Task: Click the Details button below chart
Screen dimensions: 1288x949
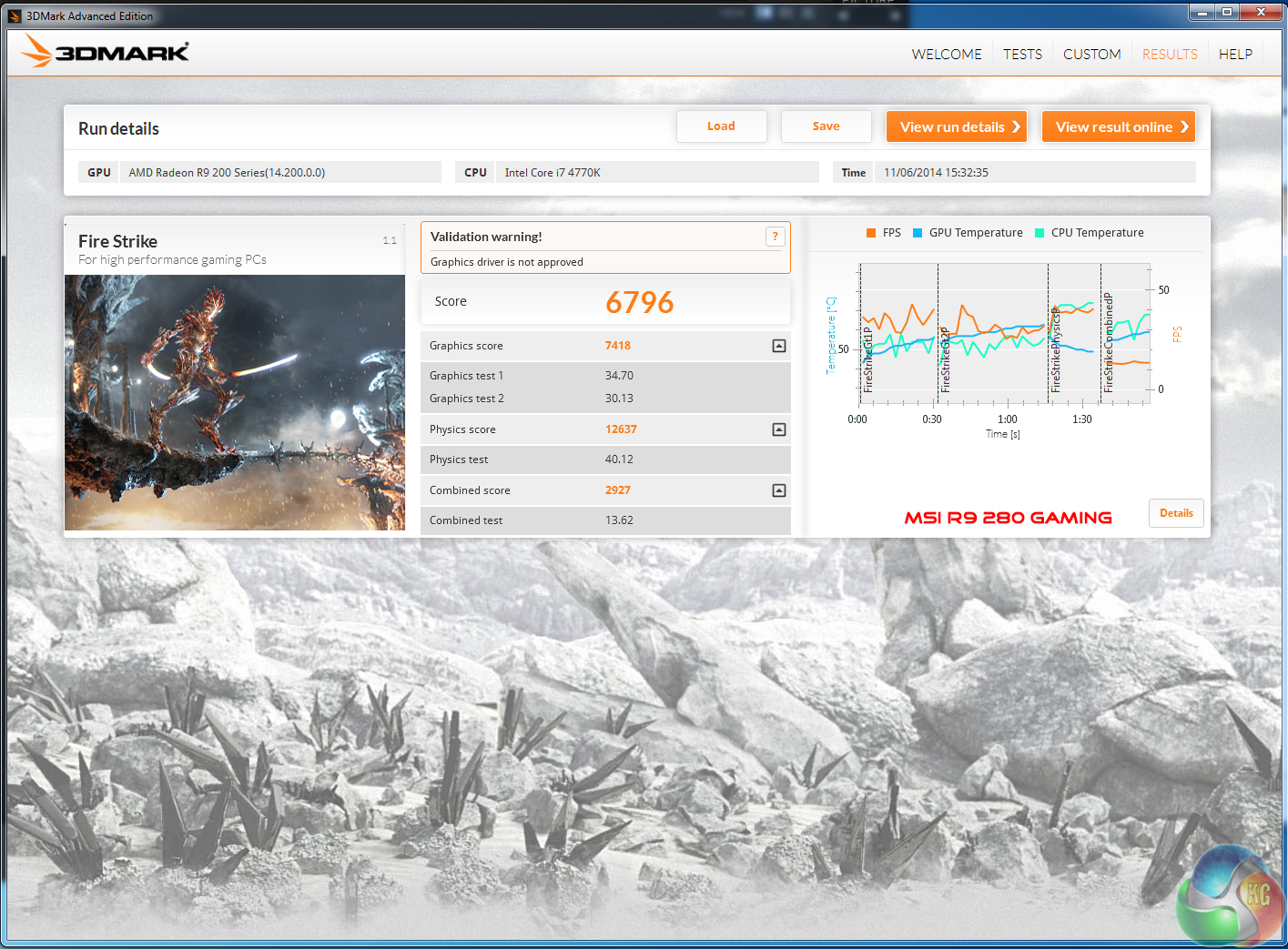Action: (x=1176, y=513)
